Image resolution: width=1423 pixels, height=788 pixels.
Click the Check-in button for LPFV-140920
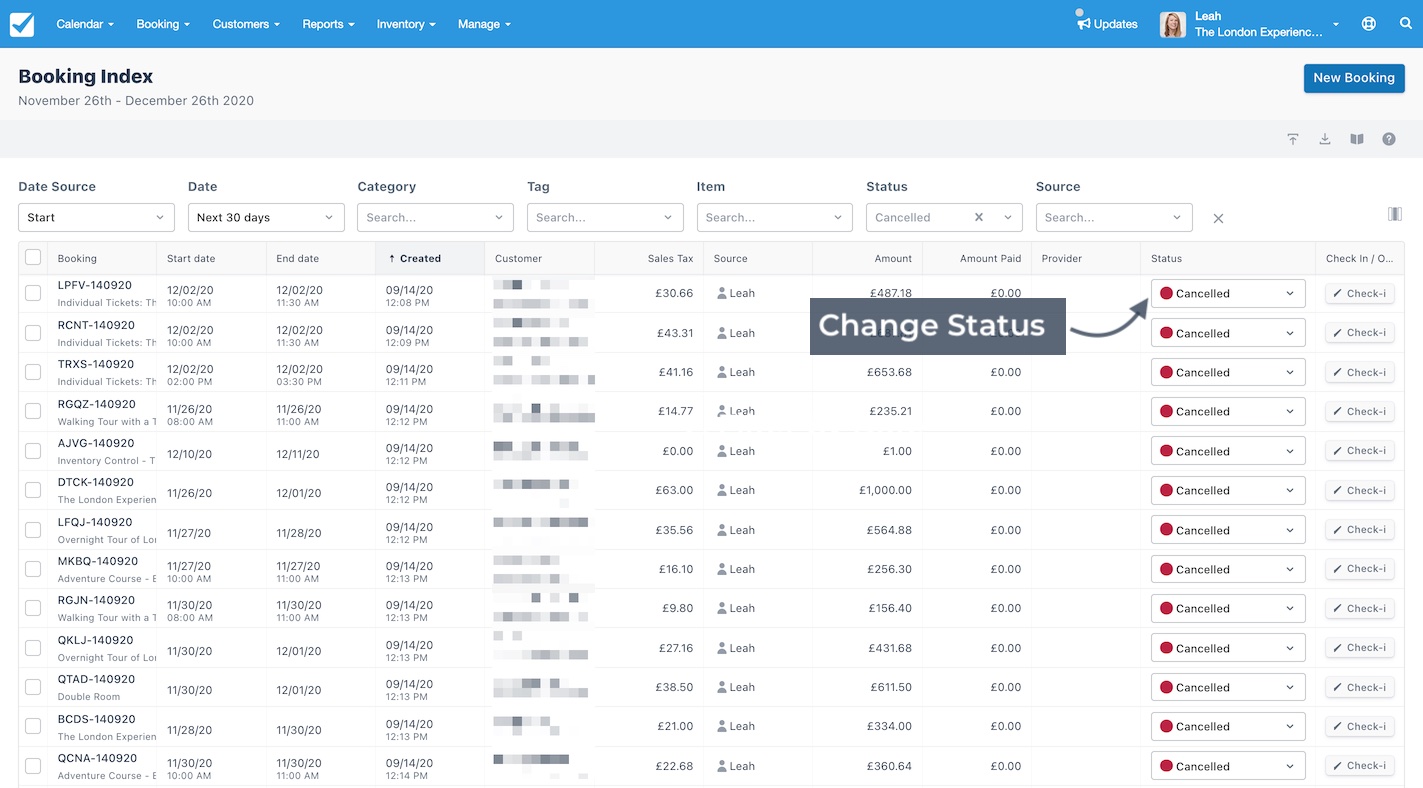coord(1360,293)
